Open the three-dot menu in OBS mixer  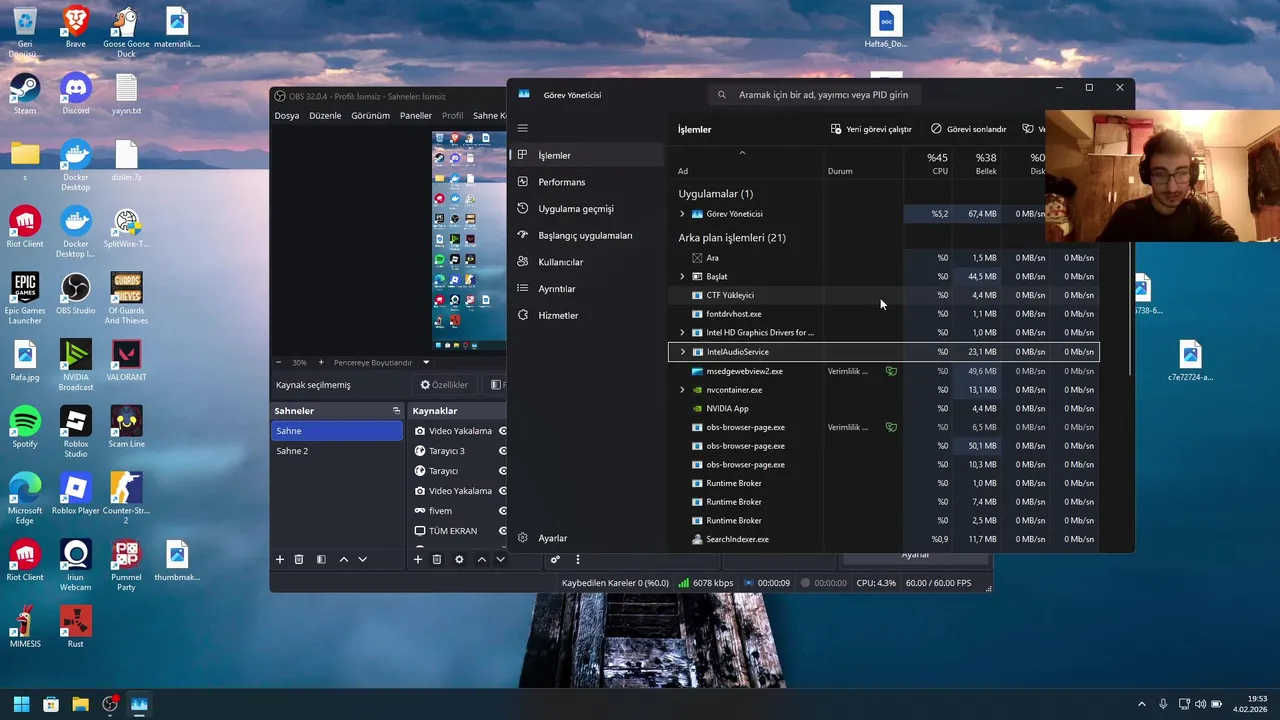(x=577, y=560)
